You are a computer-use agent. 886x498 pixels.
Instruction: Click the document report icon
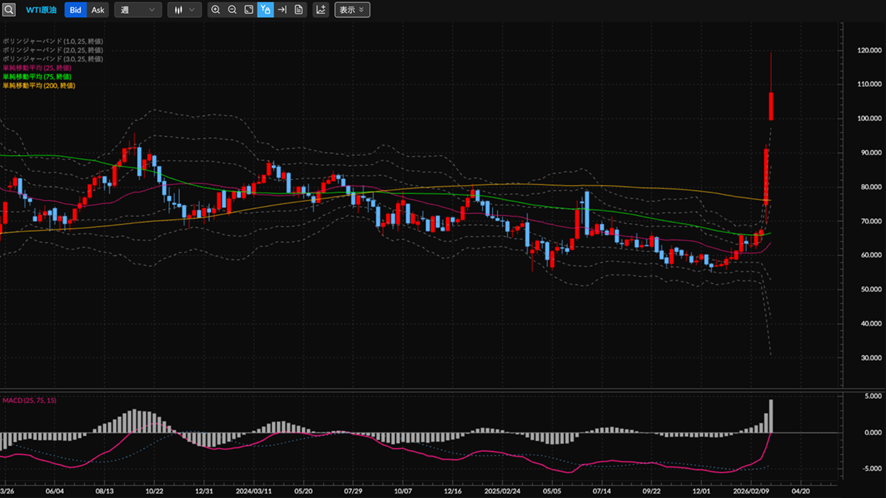[298, 10]
